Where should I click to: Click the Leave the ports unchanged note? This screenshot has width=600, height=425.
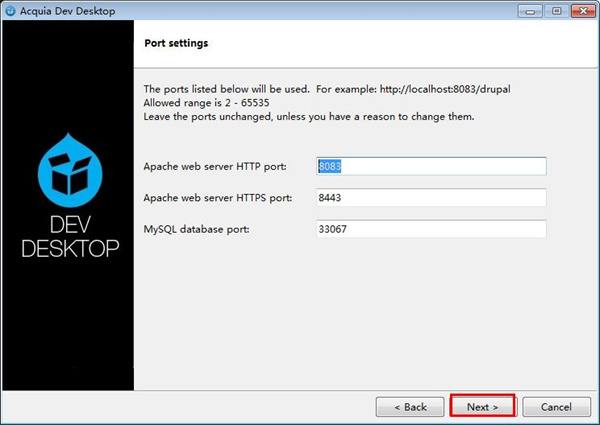308,117
